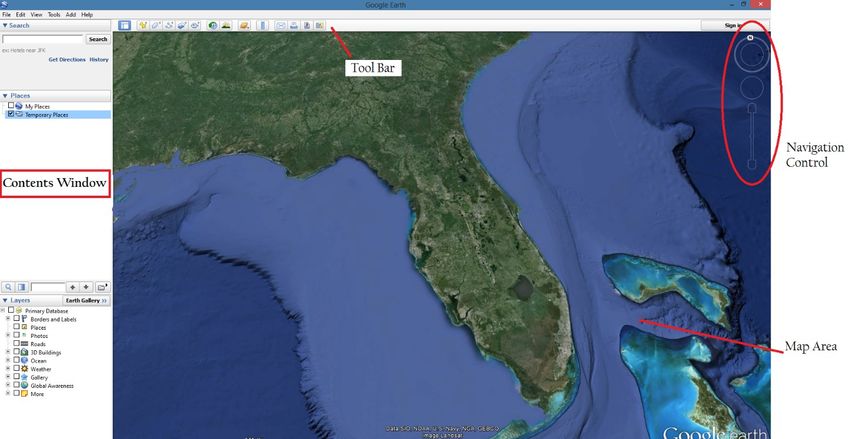Viewport: 850px width, 439px height.
Task: Open the File menu
Action: click(x=7, y=15)
